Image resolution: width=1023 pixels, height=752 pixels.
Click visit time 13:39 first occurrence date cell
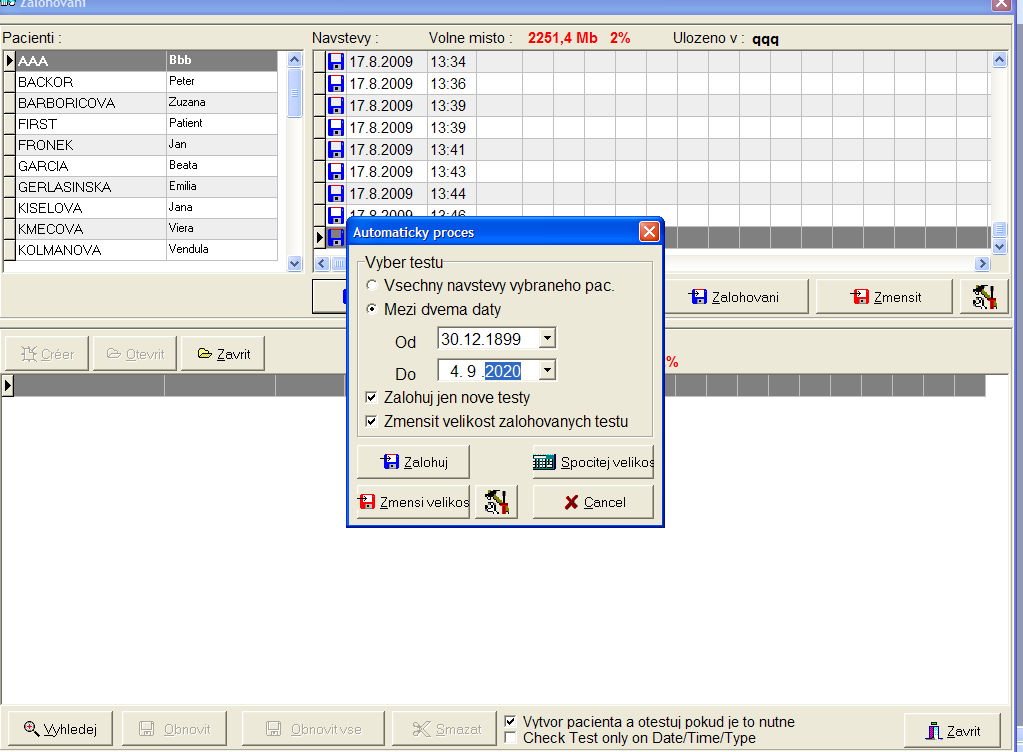point(386,106)
